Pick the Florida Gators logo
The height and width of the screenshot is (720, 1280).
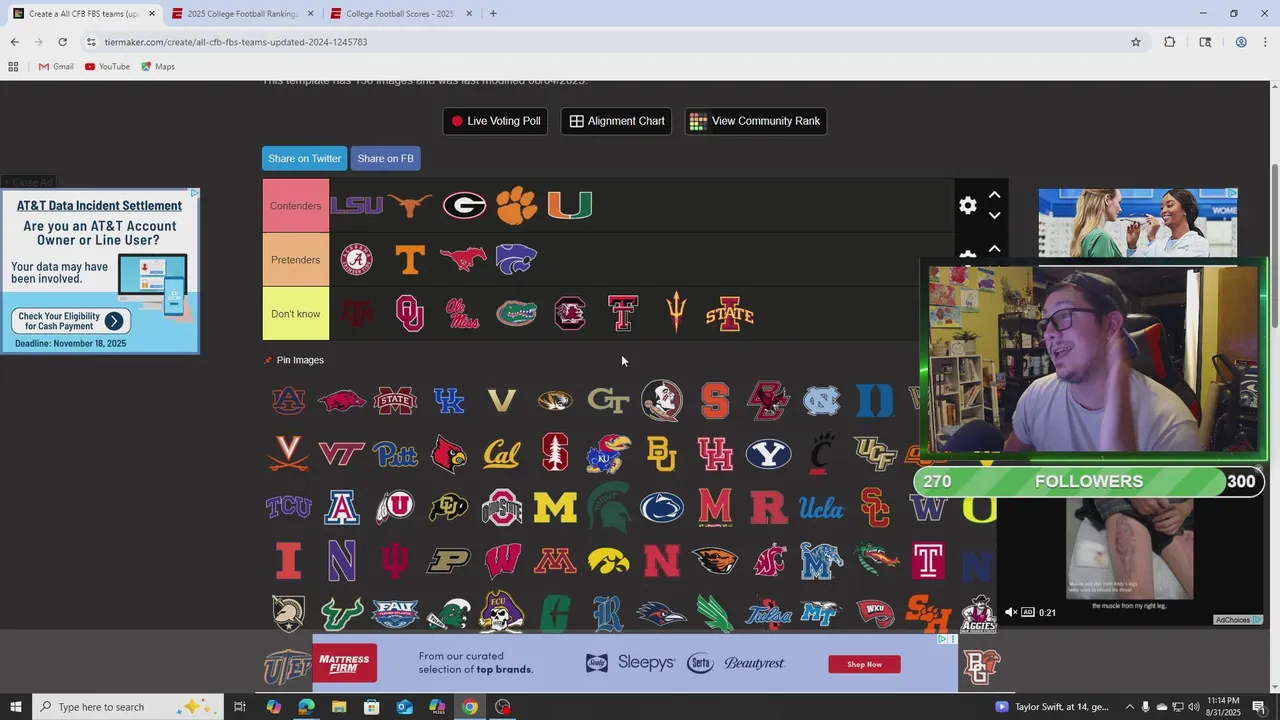pyautogui.click(x=517, y=313)
